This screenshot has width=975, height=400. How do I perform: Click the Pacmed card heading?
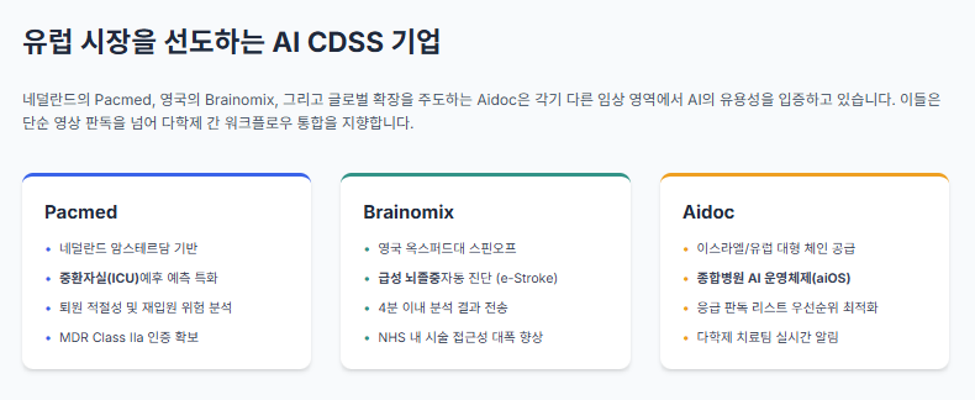coord(81,212)
